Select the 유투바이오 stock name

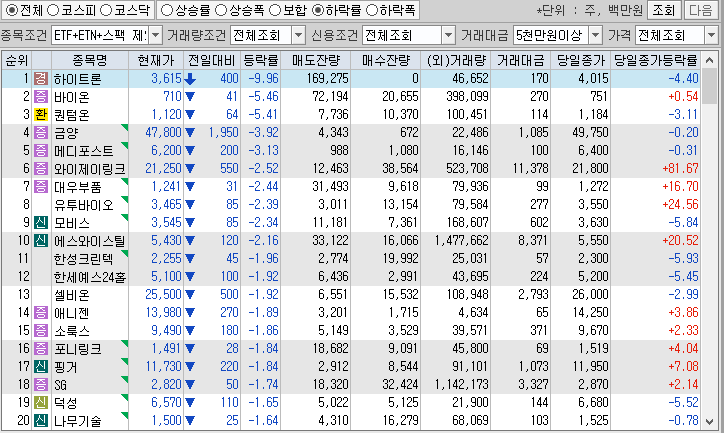click(84, 205)
